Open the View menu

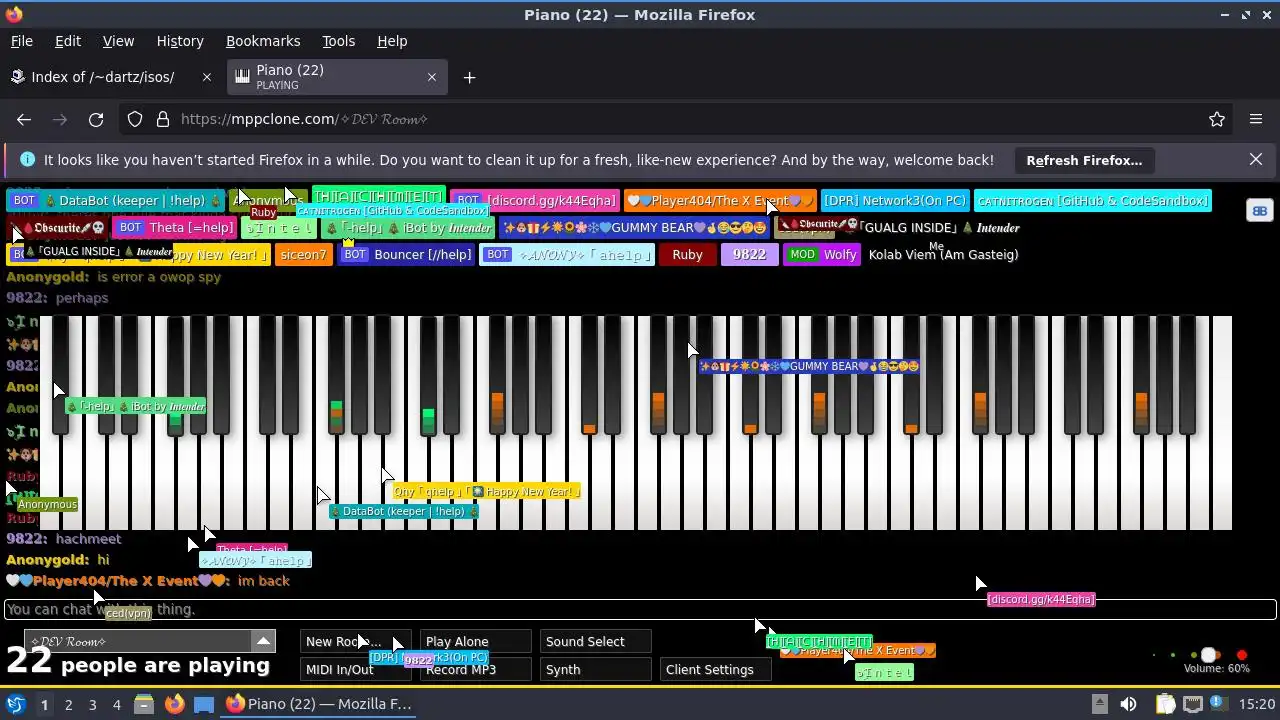(118, 41)
